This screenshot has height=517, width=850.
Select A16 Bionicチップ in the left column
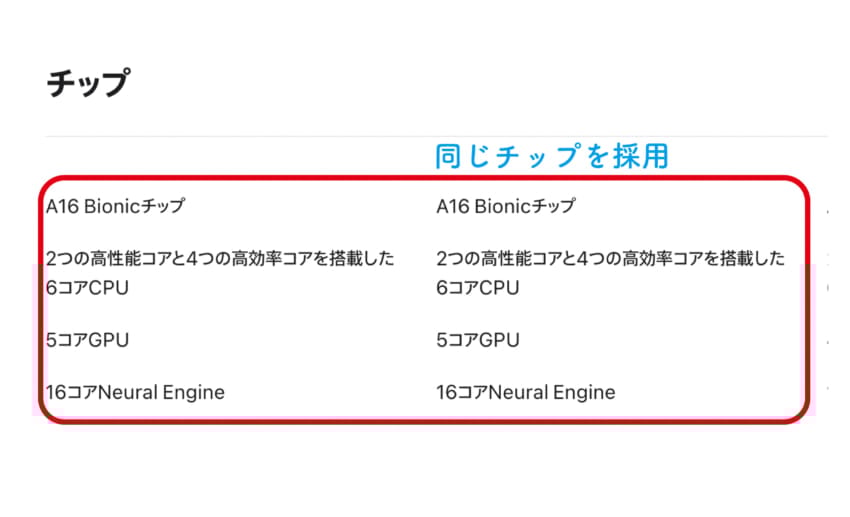[x=115, y=207]
